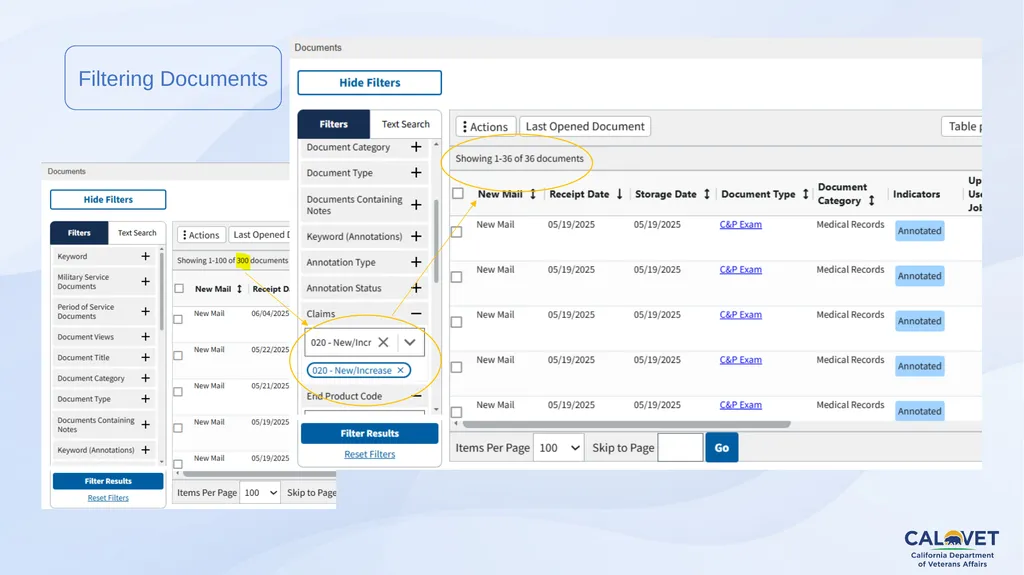Expand Documents Containing Notes in large panel
The image size is (1024, 575).
pos(416,205)
